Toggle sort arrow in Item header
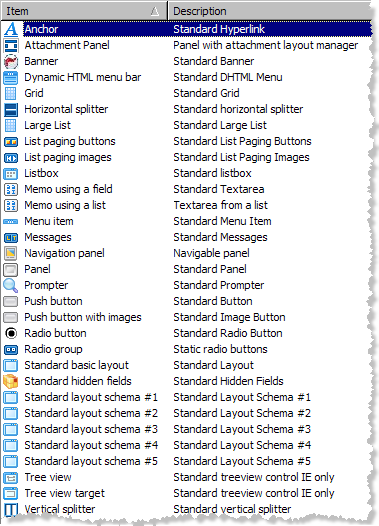This screenshot has height=526, width=379. [155, 11]
